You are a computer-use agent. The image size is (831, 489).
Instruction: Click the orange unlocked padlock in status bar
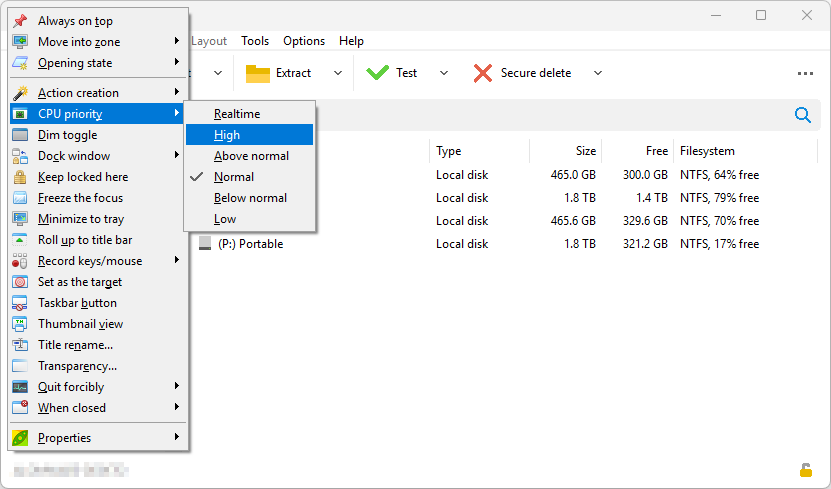click(x=805, y=470)
